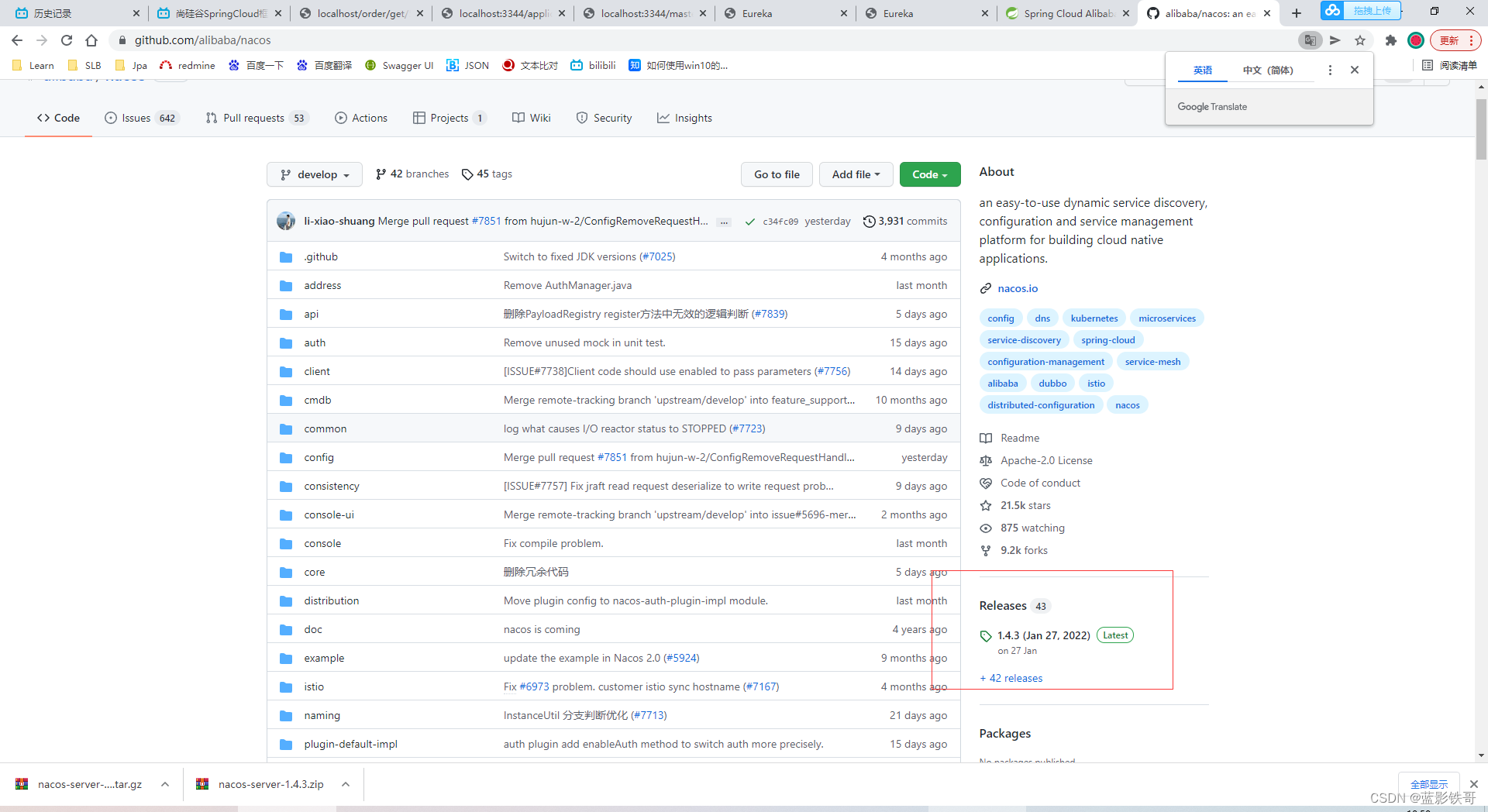Open the Pull requests tab

(257, 118)
